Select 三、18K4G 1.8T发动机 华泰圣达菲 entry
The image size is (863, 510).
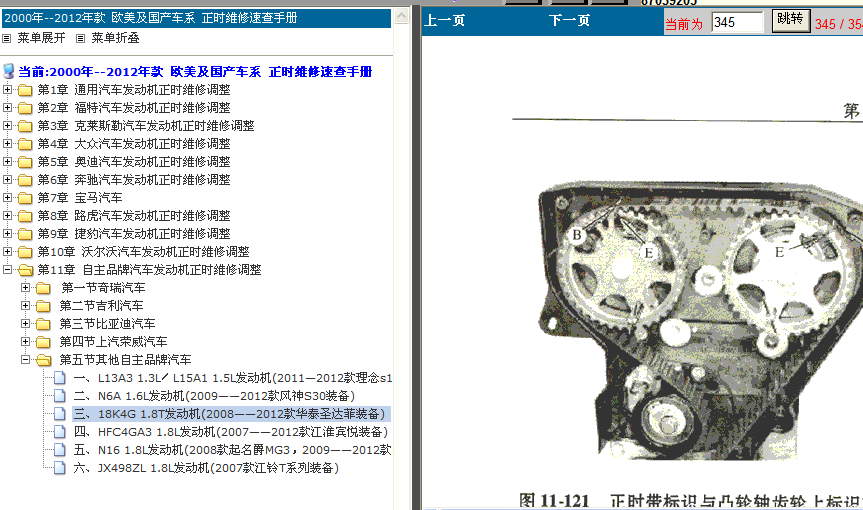(231, 414)
